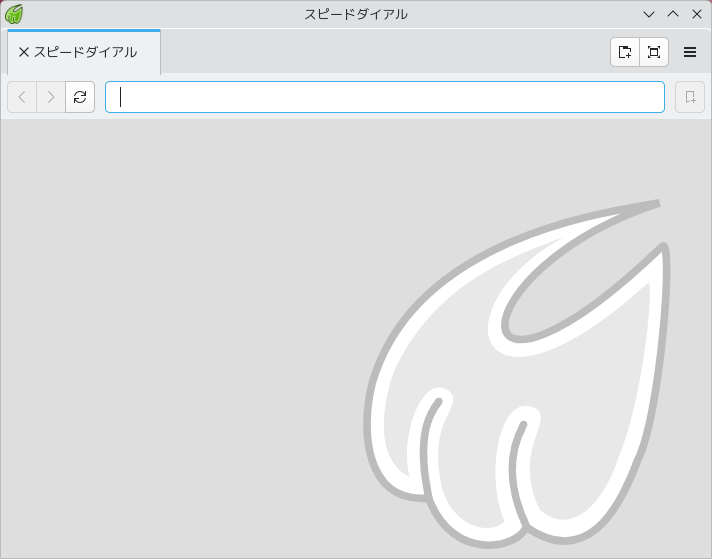Maximize the browser window
Image resolution: width=712 pixels, height=559 pixels.
click(x=673, y=15)
